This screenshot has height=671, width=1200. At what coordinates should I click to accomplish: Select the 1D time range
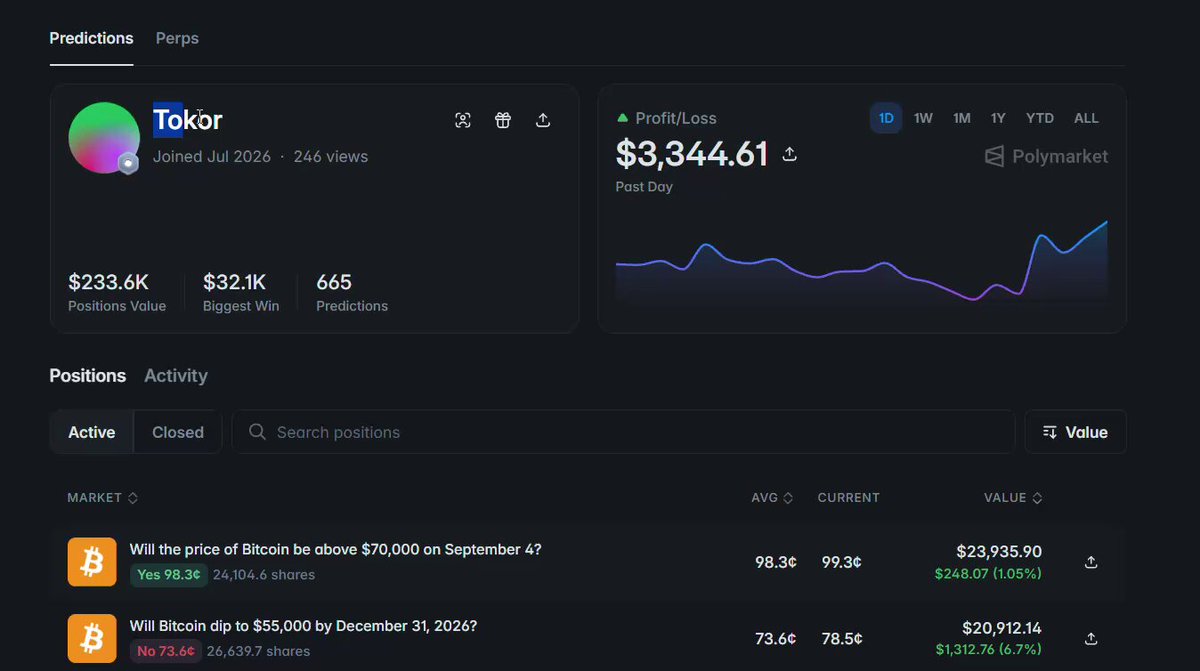tap(886, 118)
